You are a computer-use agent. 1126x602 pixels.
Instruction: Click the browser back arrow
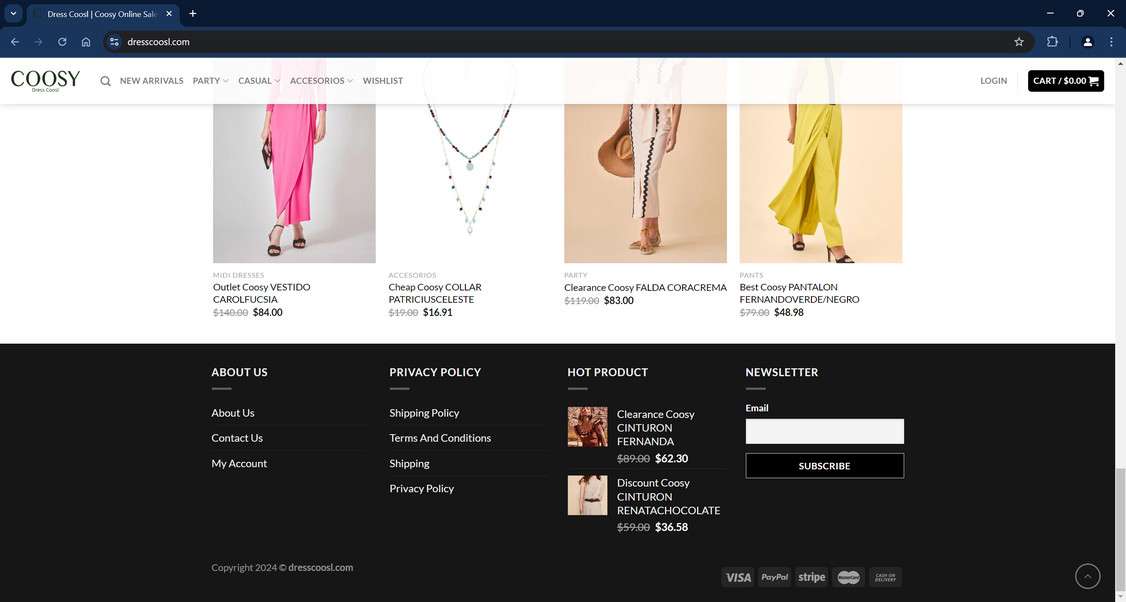coord(15,42)
